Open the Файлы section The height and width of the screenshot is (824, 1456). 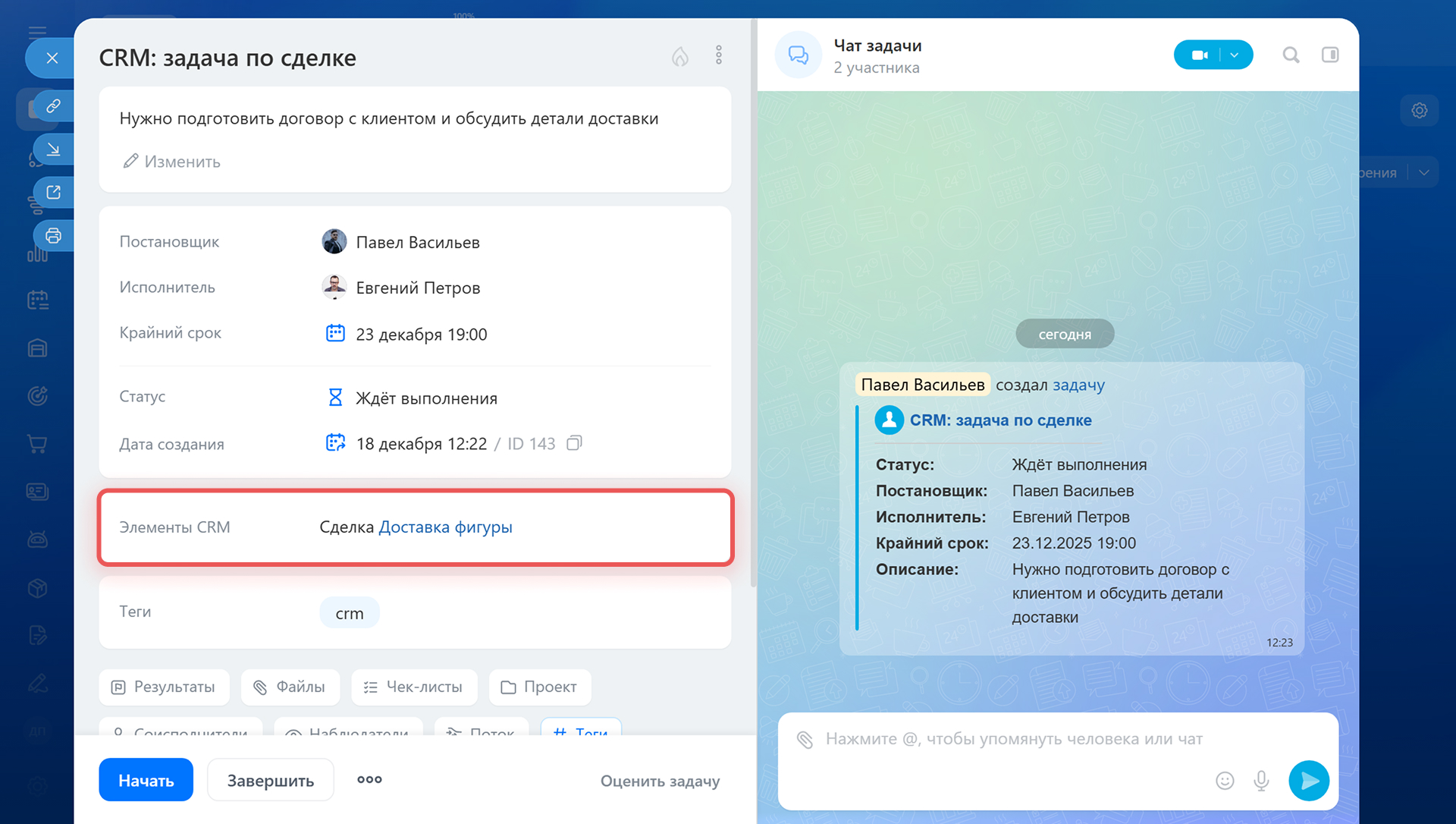pyautogui.click(x=290, y=687)
